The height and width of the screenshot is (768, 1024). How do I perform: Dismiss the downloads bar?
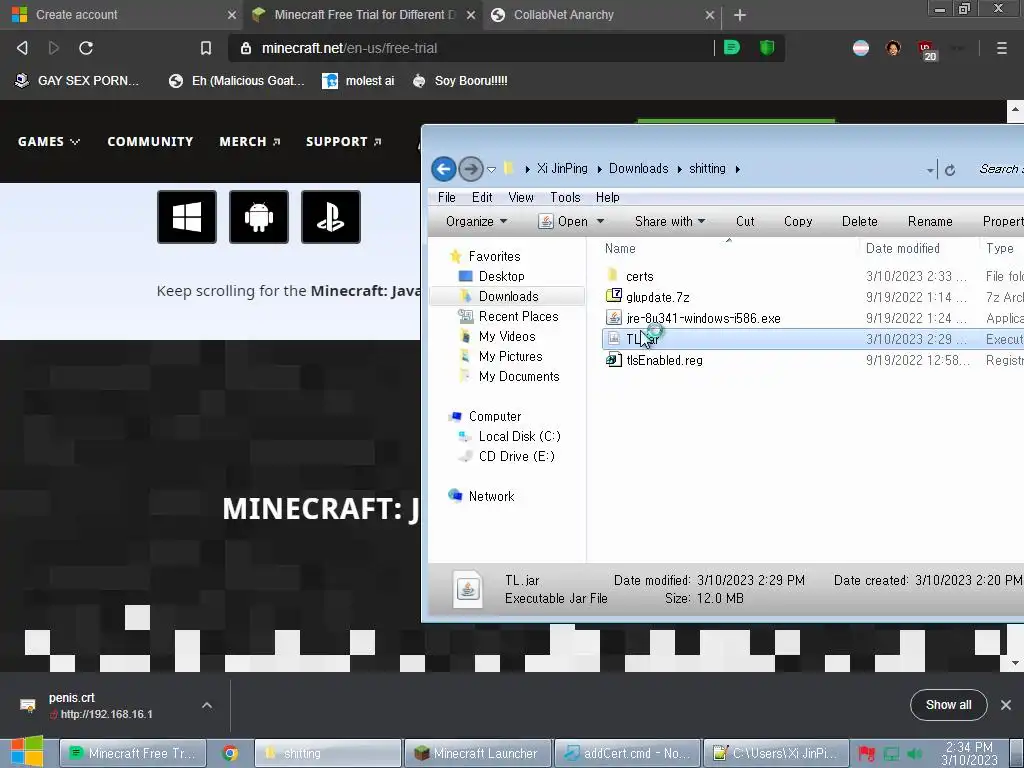[x=1006, y=705]
